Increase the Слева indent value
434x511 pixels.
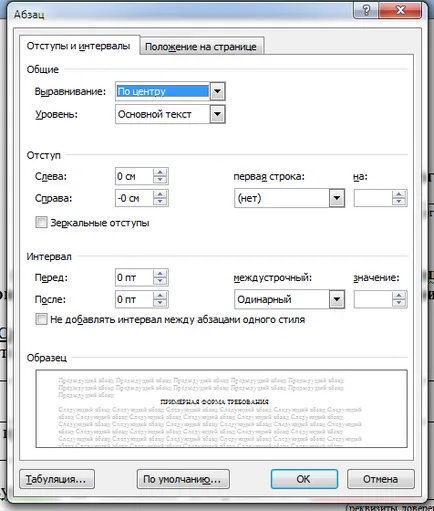160,172
